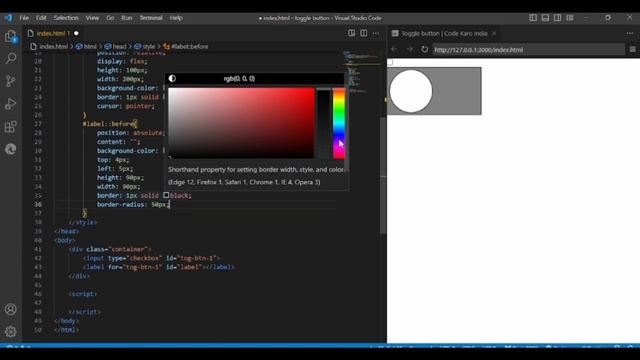This screenshot has width=640, height=360.
Task: Open the Accounts menu icon
Action: 11,309
